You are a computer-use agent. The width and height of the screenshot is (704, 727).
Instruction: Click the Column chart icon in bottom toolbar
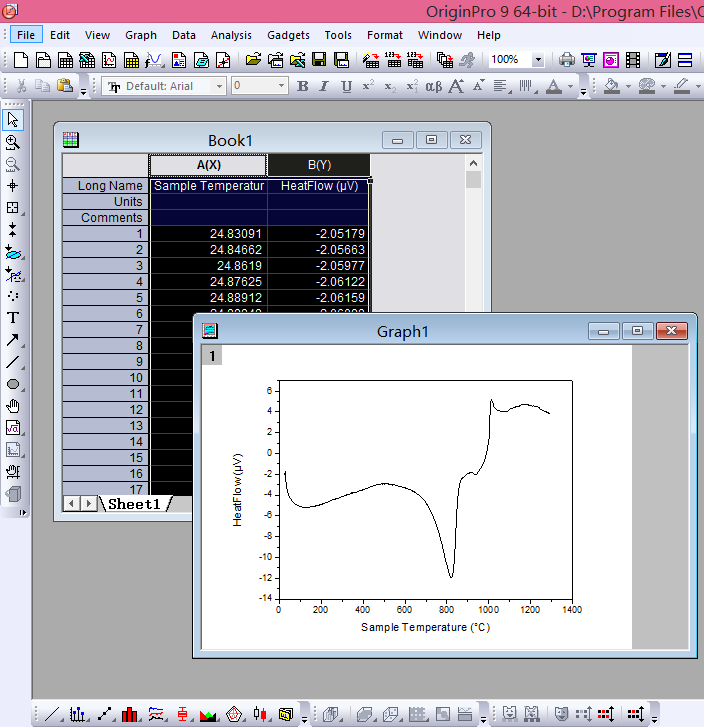coord(129,714)
